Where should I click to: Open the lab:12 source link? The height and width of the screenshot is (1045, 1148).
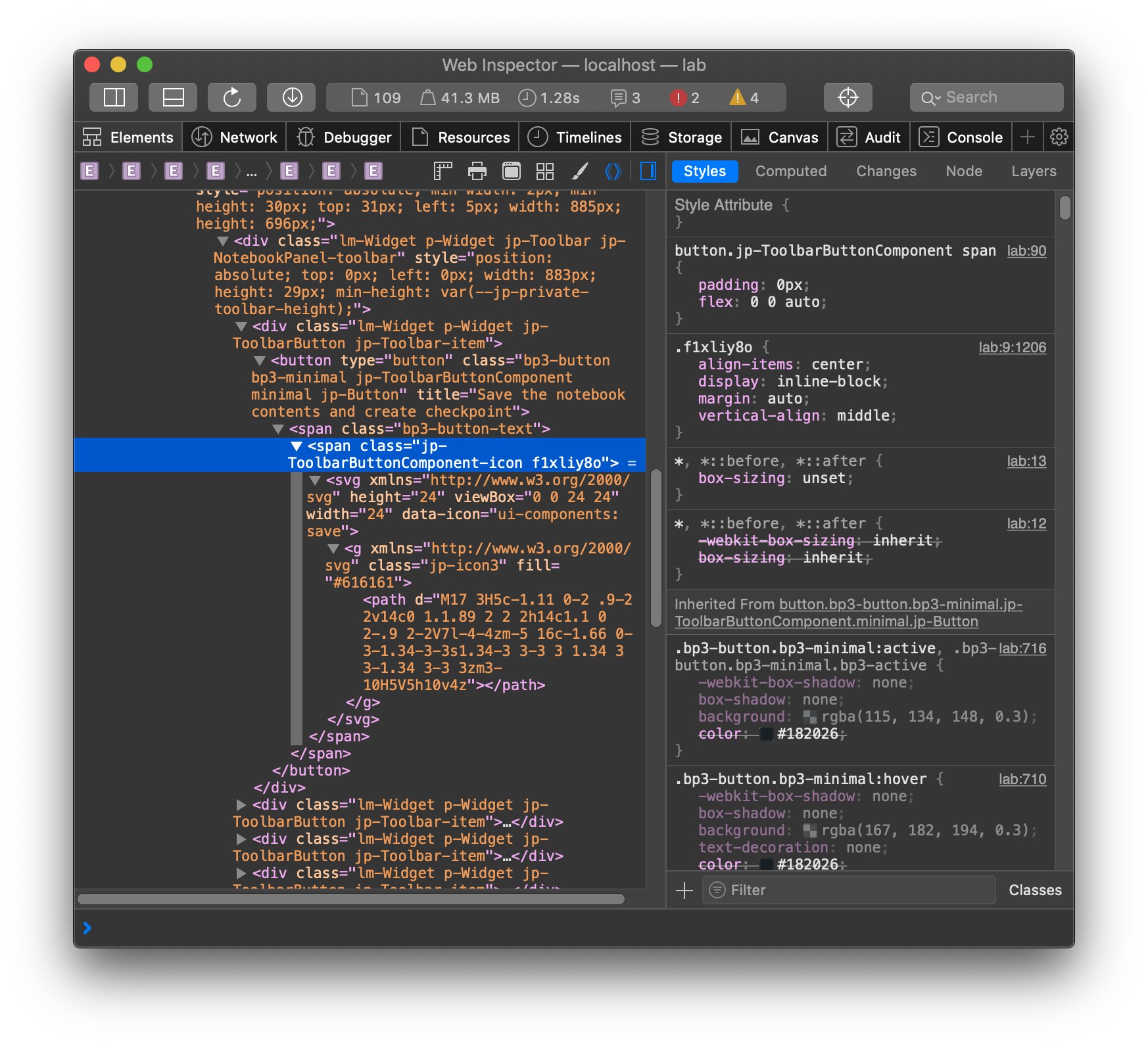pos(1026,524)
